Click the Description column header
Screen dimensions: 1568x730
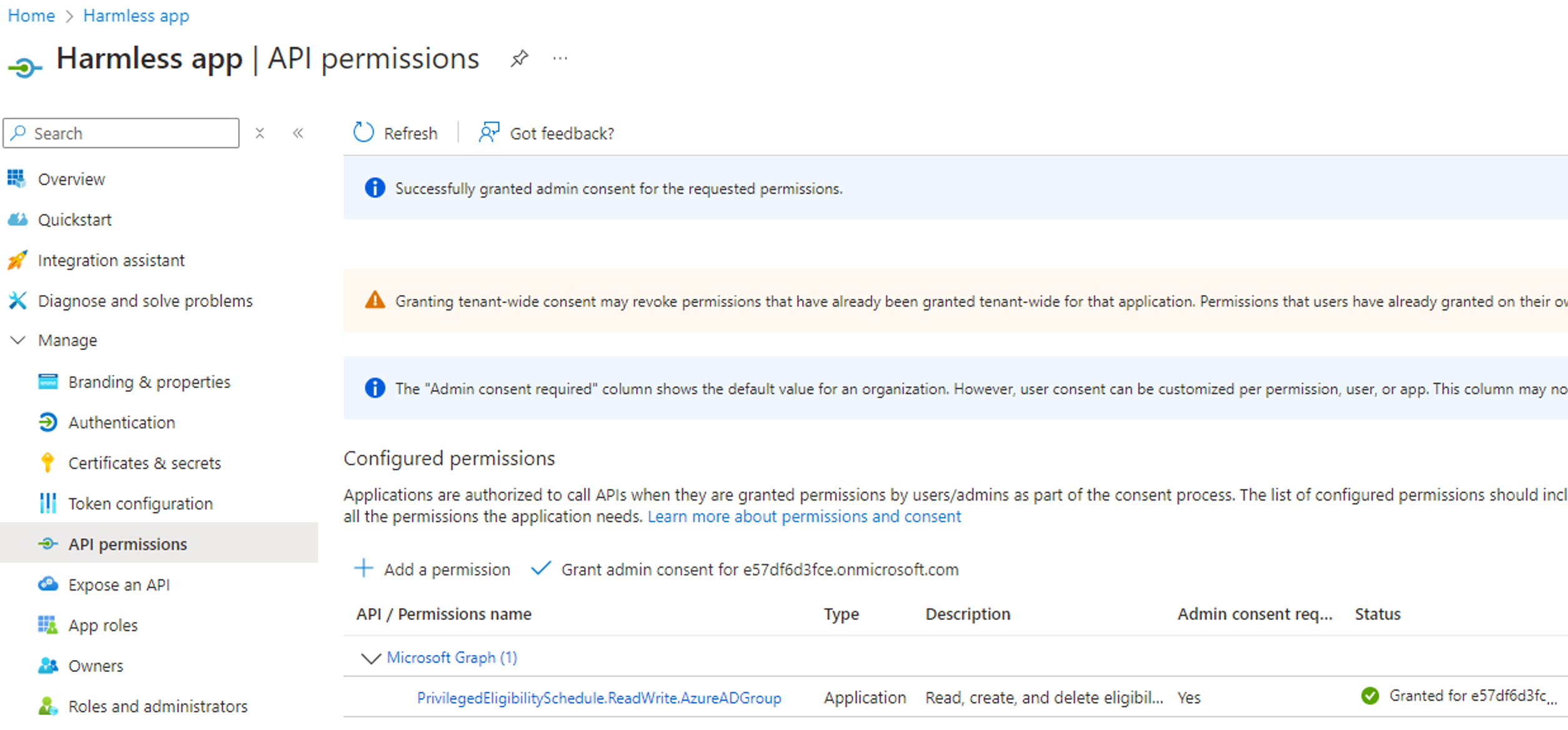(968, 614)
